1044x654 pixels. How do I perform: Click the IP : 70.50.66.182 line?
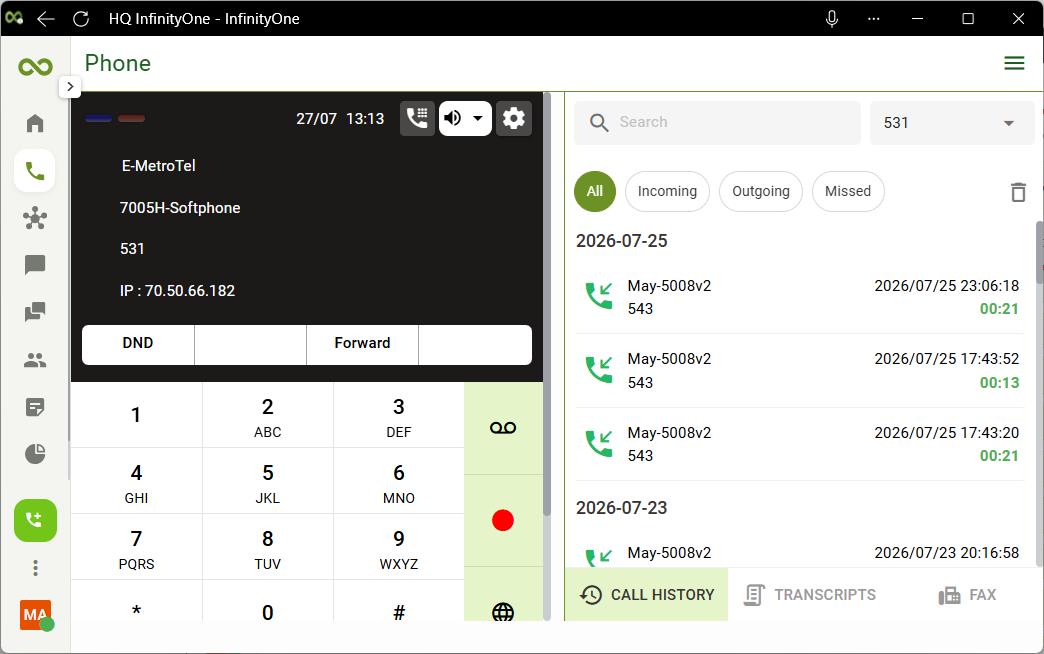point(177,291)
